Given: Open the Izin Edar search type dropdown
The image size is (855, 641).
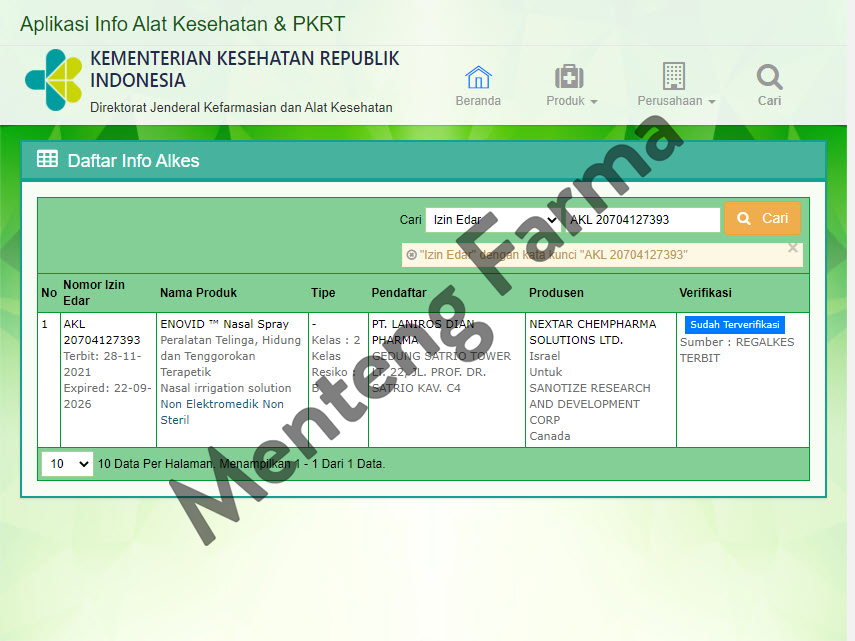Looking at the screenshot, I should coord(493,220).
